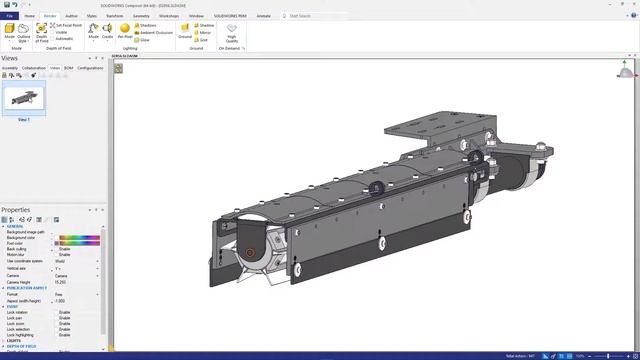Collapse the GENERAL properties section
The width and height of the screenshot is (640, 360).
(x=3, y=226)
